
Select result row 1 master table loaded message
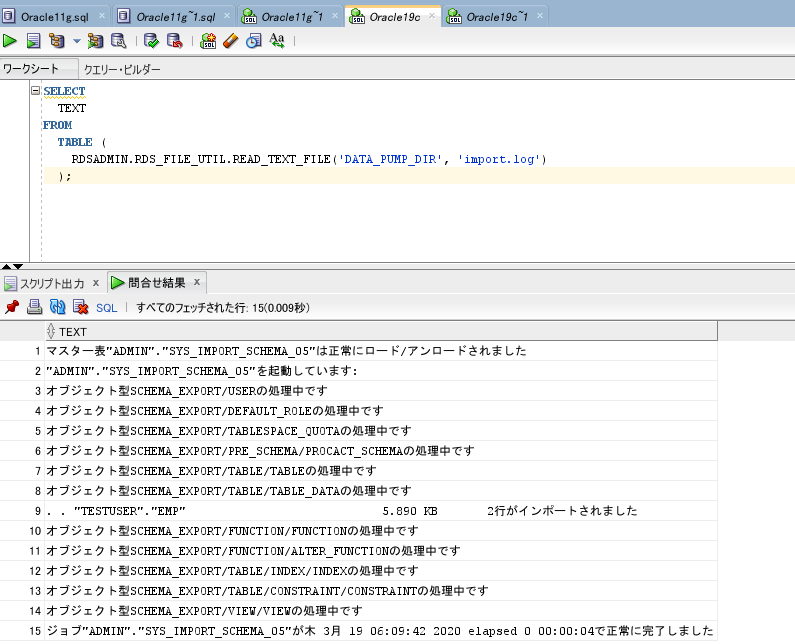click(381, 351)
